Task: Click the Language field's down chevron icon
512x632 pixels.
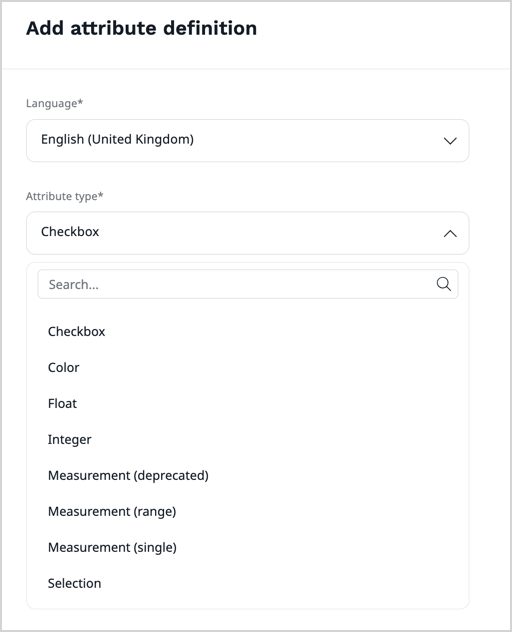Action: 450,141
